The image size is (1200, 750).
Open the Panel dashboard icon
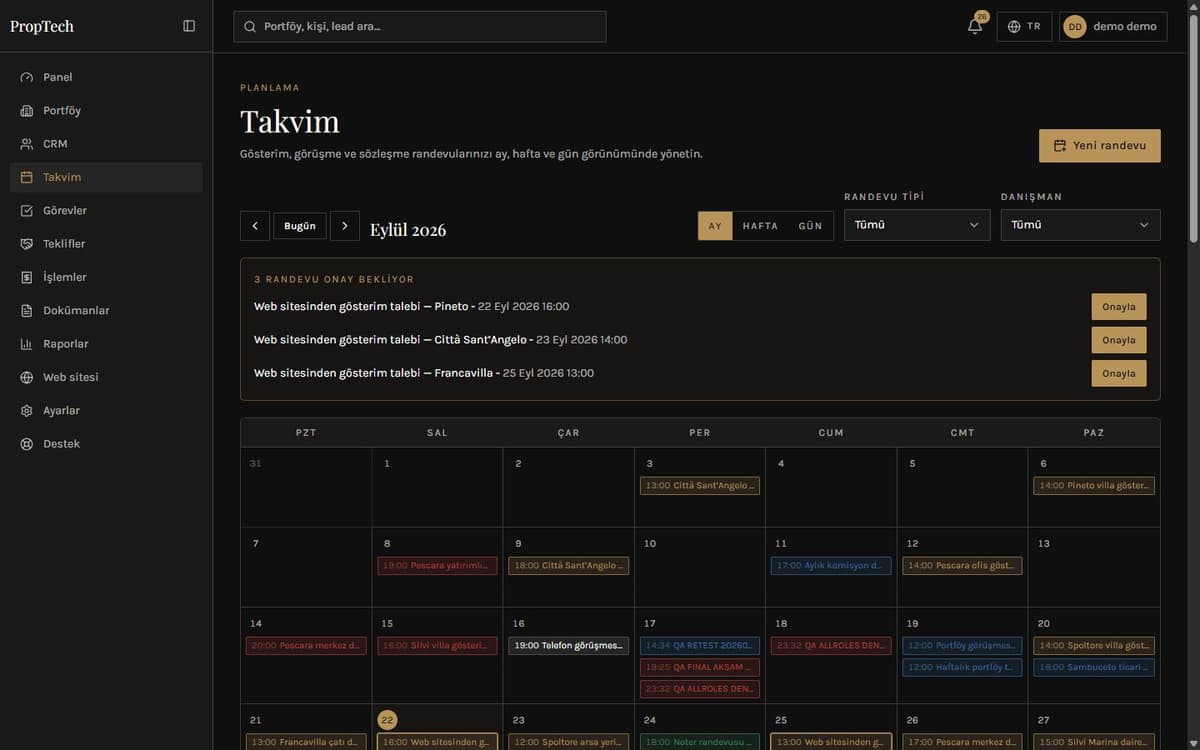pos(27,77)
